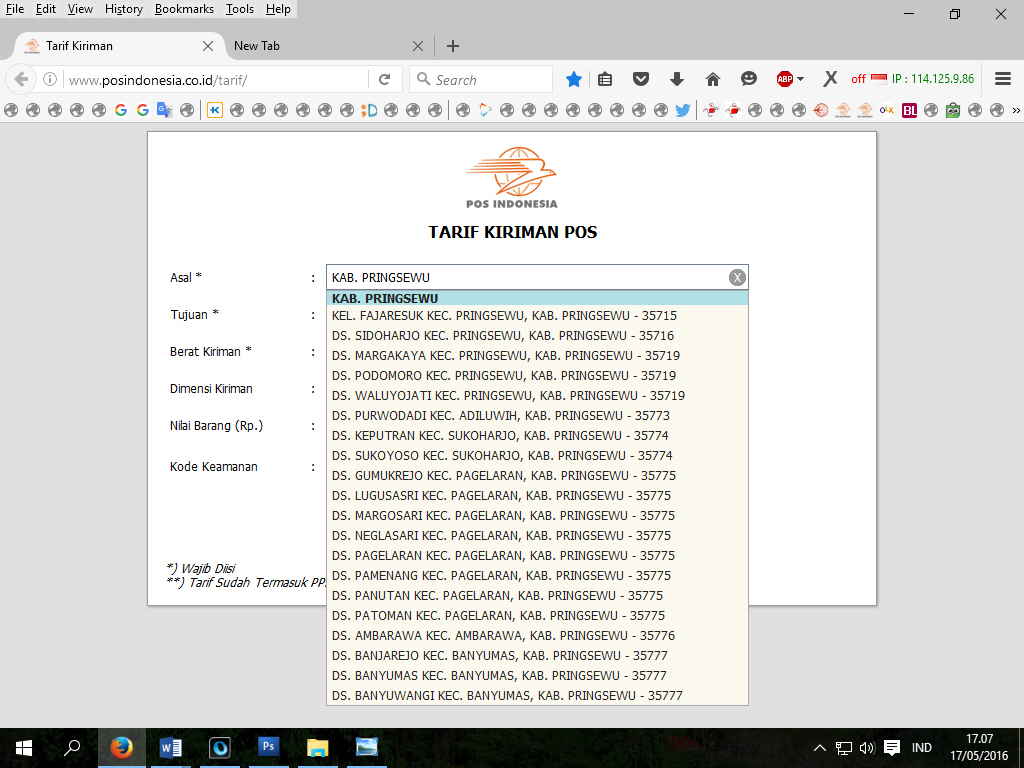
Task: Open the Twitter bookmark in bookmarks bar
Action: point(682,110)
